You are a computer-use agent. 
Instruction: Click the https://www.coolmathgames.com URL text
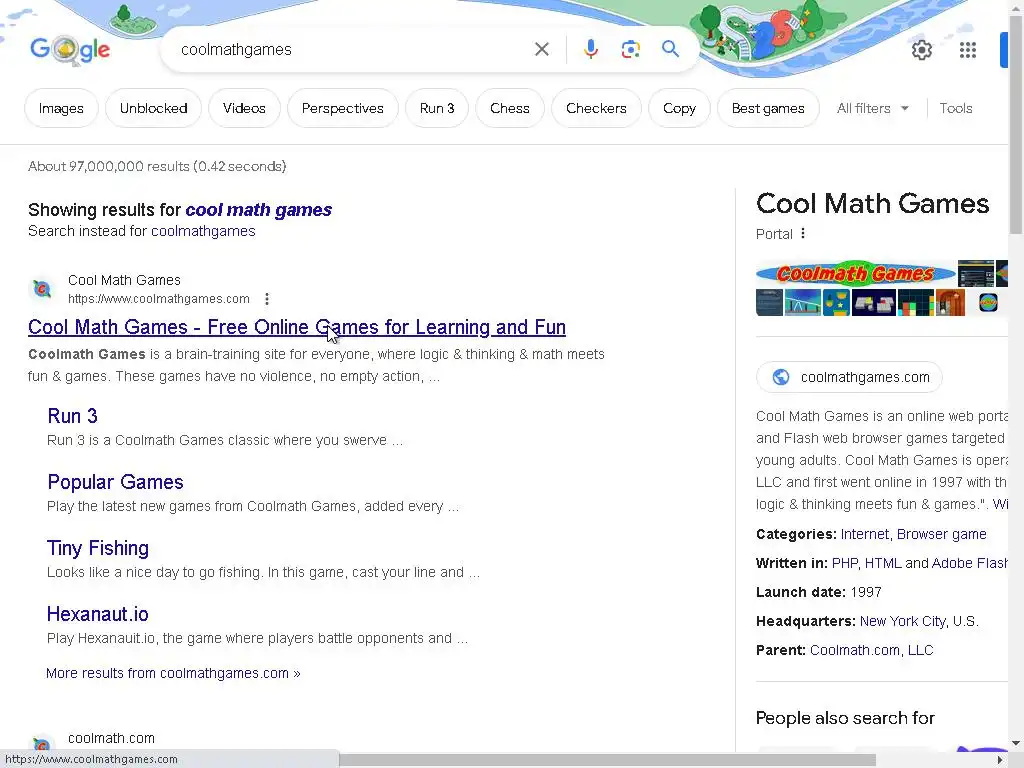159,299
